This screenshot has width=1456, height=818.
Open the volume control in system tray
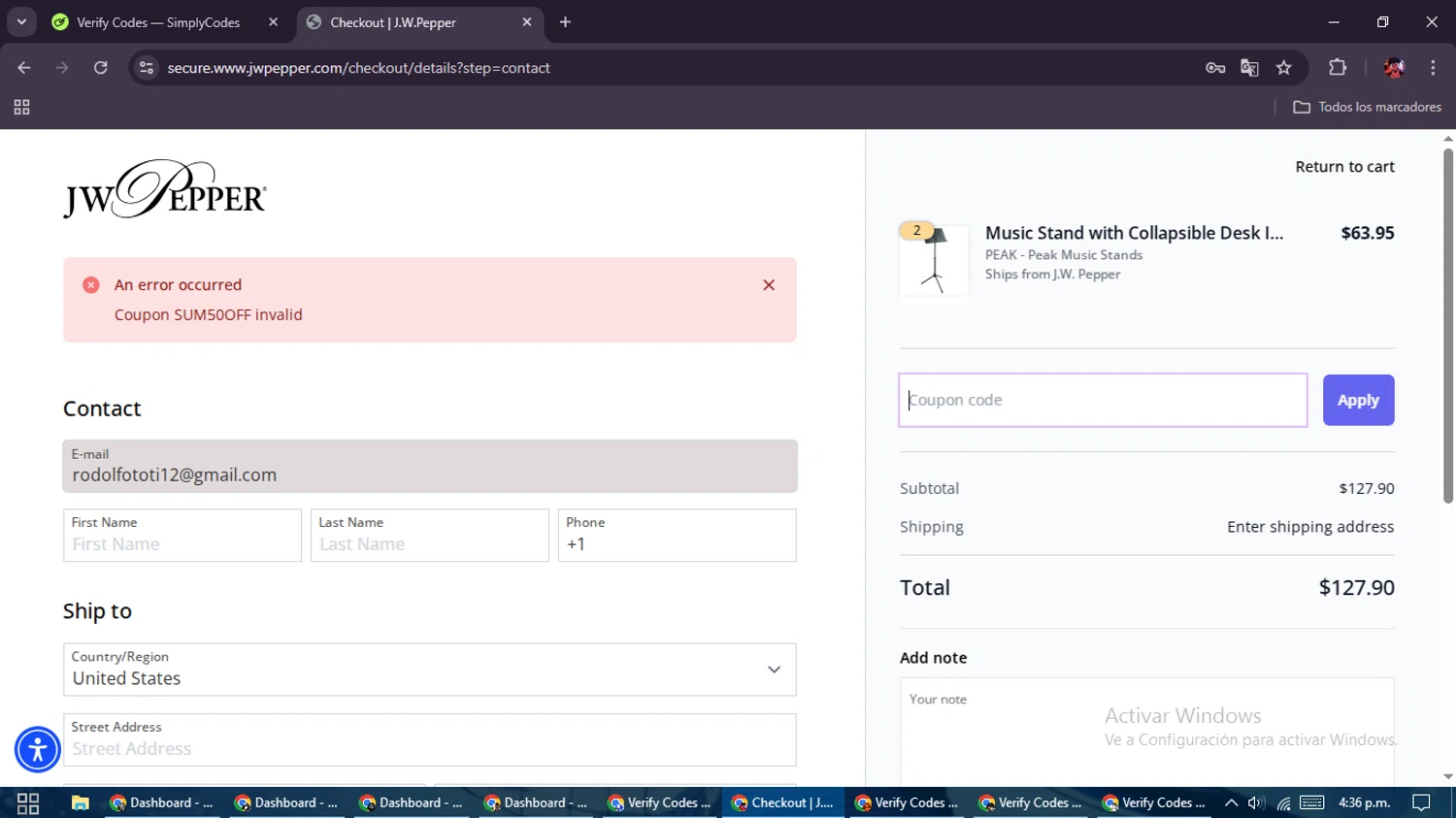pyautogui.click(x=1256, y=802)
